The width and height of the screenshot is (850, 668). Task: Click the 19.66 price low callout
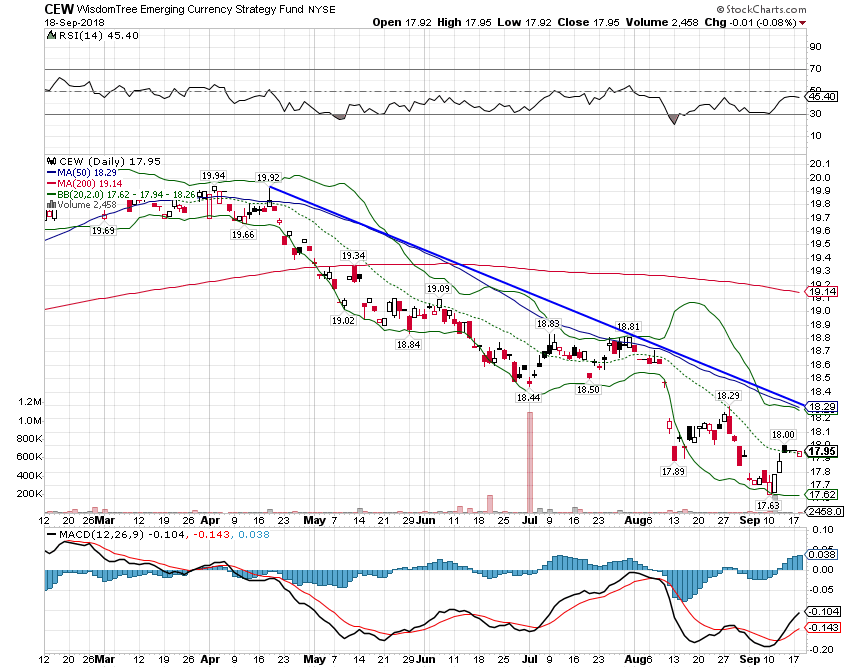(x=243, y=234)
